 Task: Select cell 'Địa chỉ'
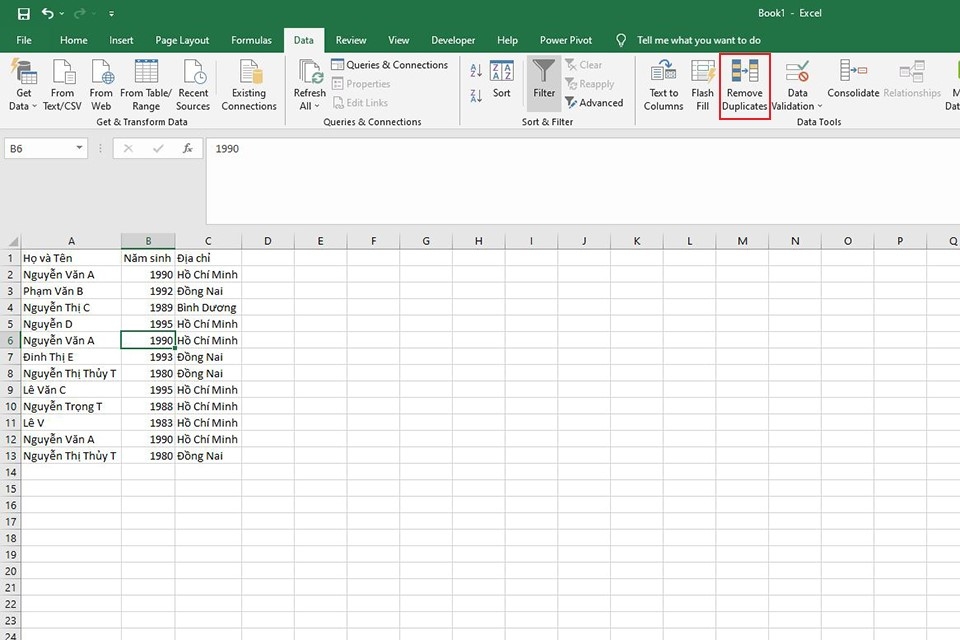pyautogui.click(x=208, y=258)
